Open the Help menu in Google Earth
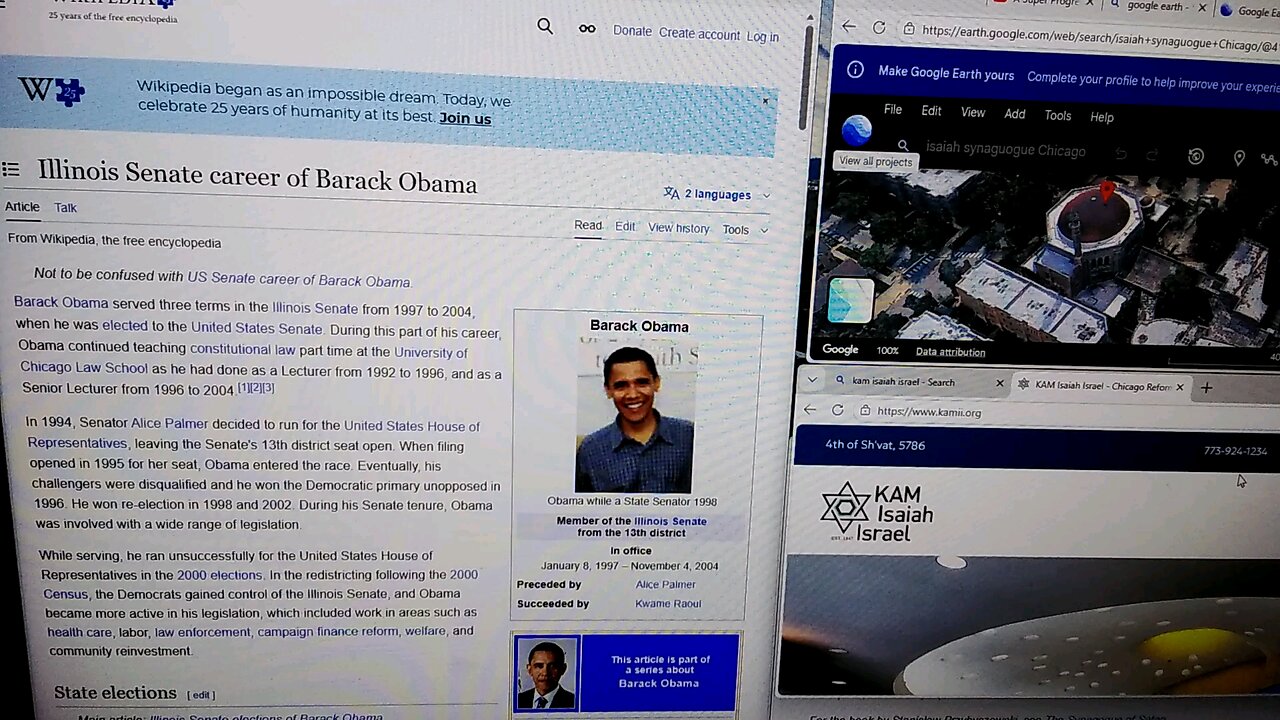The image size is (1280, 720). pos(1101,117)
